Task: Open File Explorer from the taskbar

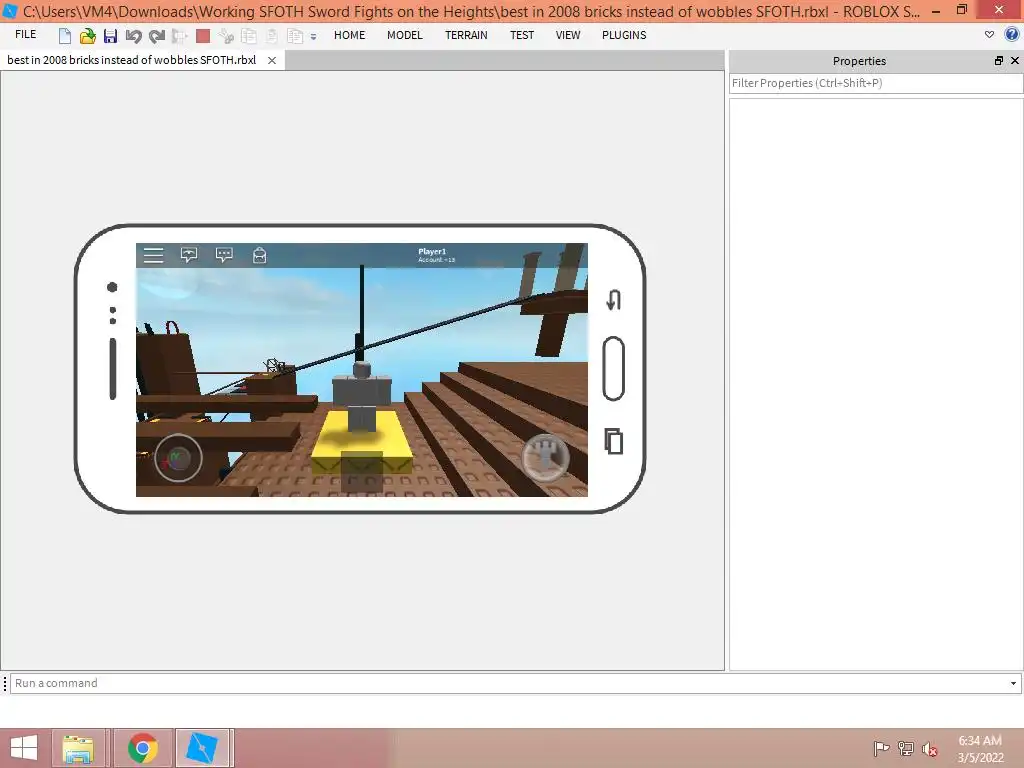Action: tap(78, 748)
